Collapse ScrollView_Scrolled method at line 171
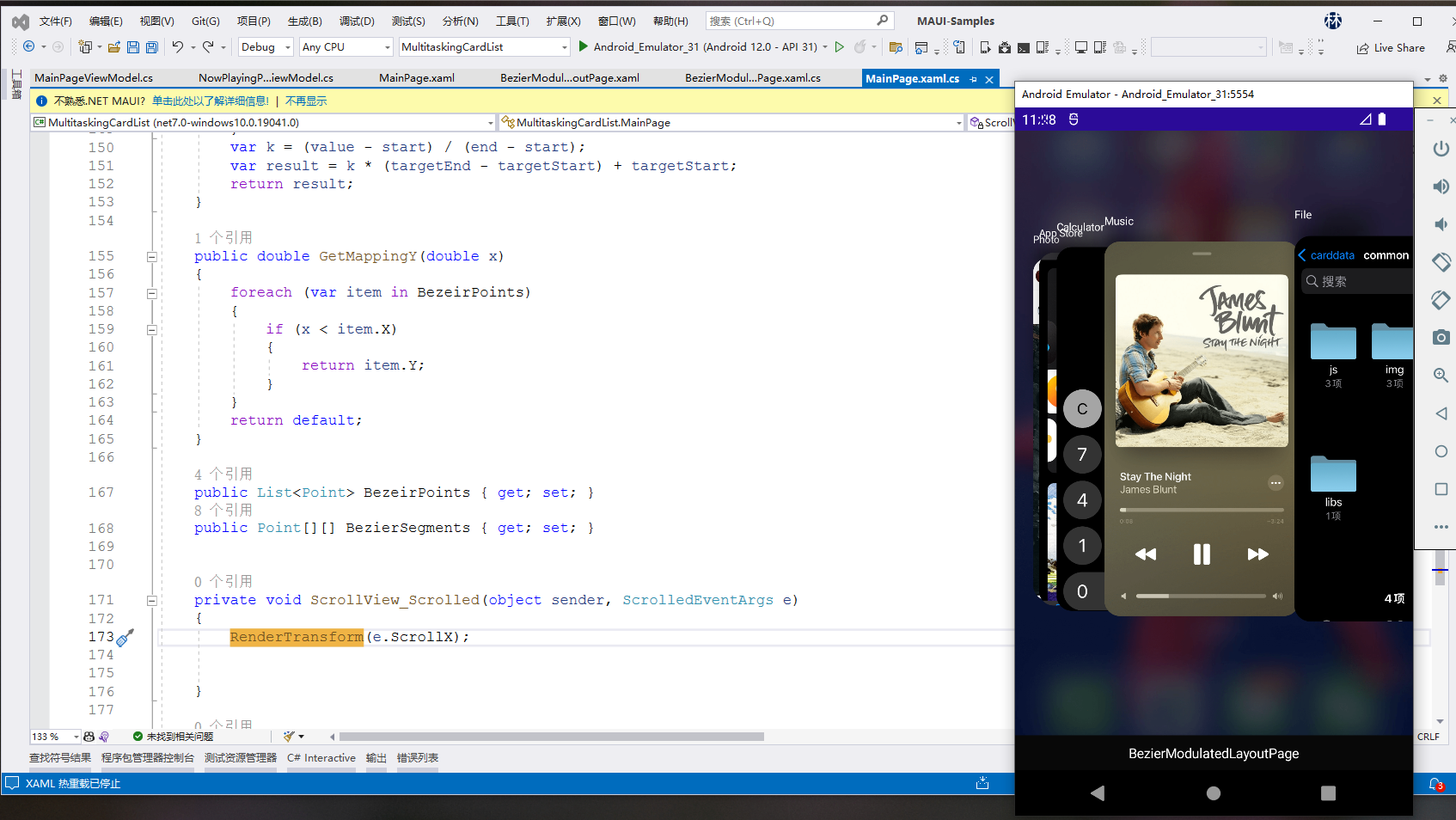The height and width of the screenshot is (820, 1456). [x=151, y=601]
